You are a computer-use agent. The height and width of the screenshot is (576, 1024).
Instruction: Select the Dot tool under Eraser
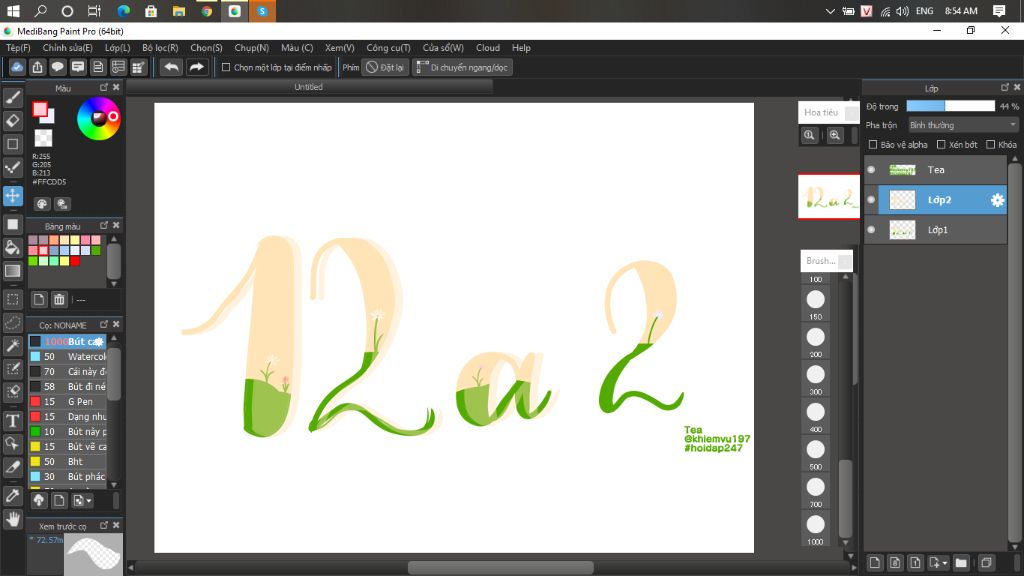(x=12, y=144)
